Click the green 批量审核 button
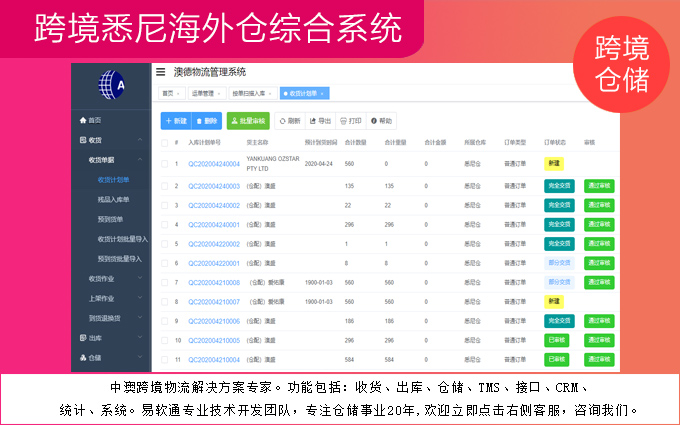Image resolution: width=680 pixels, height=425 pixels. pyautogui.click(x=247, y=120)
